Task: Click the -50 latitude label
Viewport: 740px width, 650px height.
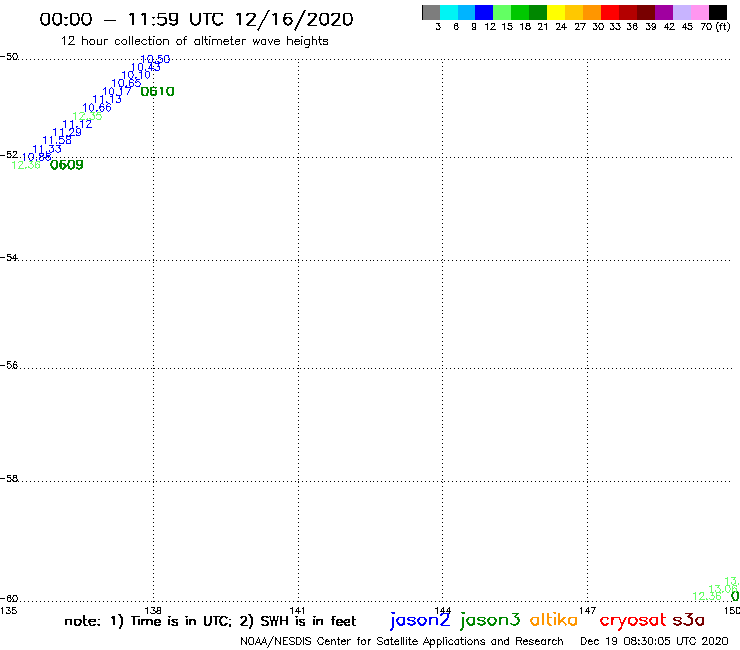Action: pos(9,57)
